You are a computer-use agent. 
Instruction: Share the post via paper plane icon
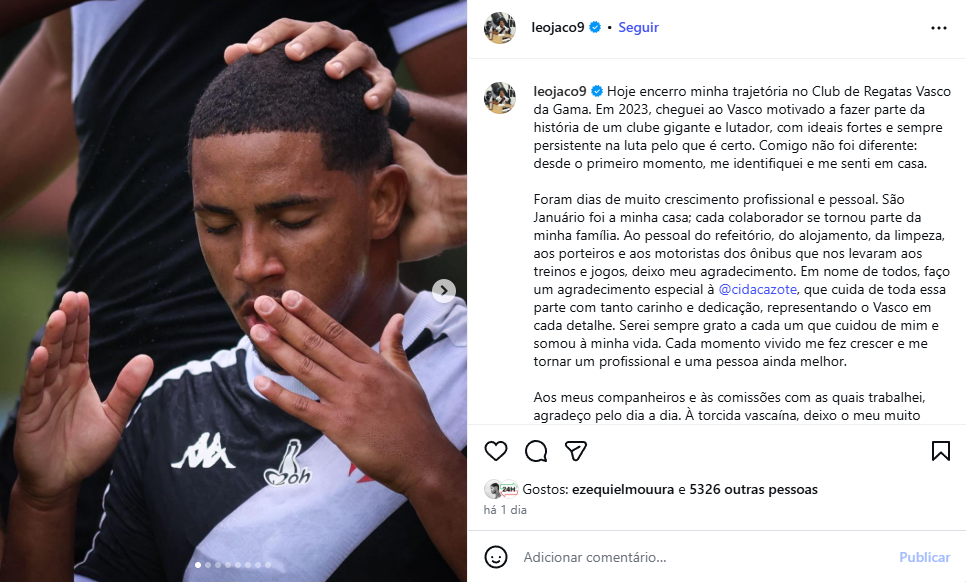(575, 451)
